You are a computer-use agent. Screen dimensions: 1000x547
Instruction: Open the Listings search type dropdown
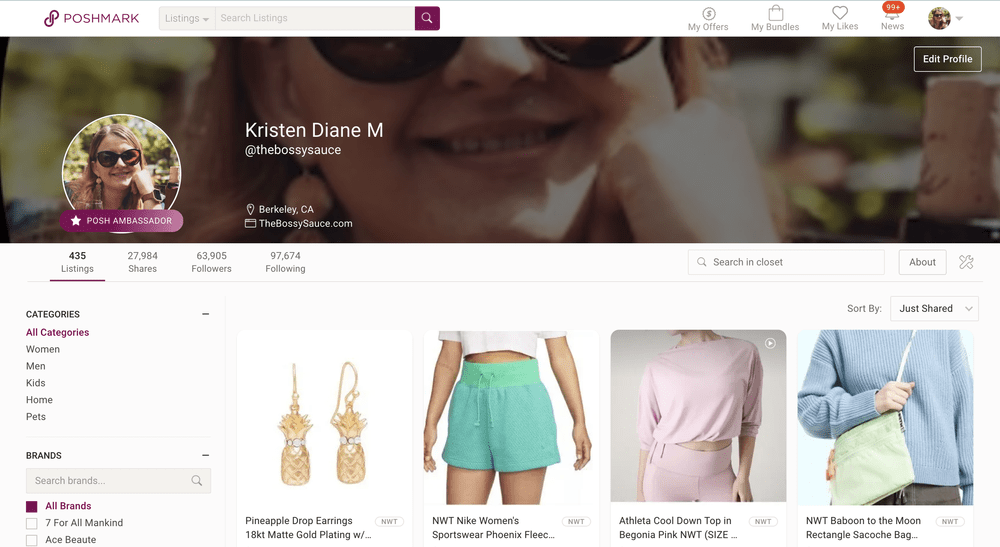point(187,18)
